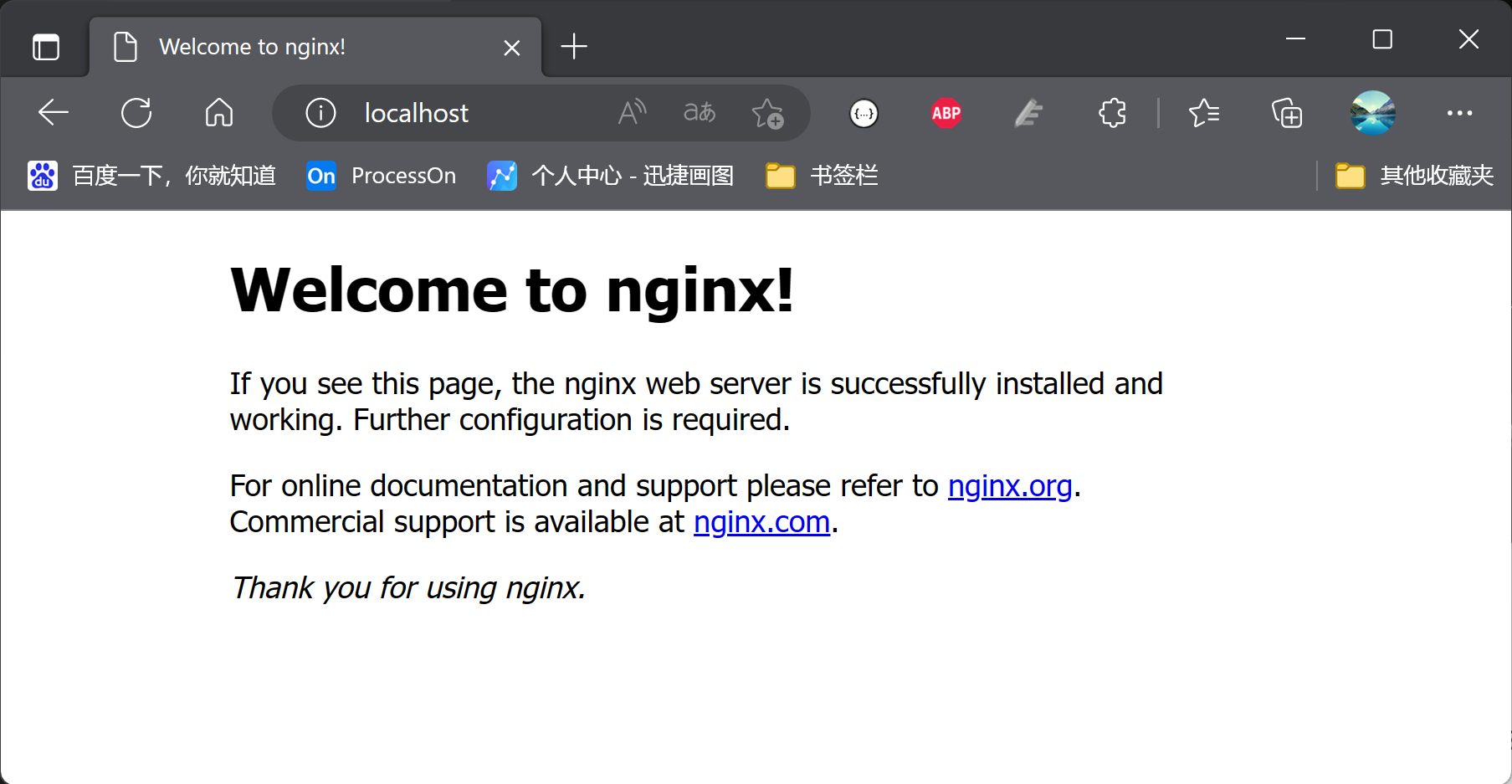Open the translate page icon

pyautogui.click(x=700, y=112)
